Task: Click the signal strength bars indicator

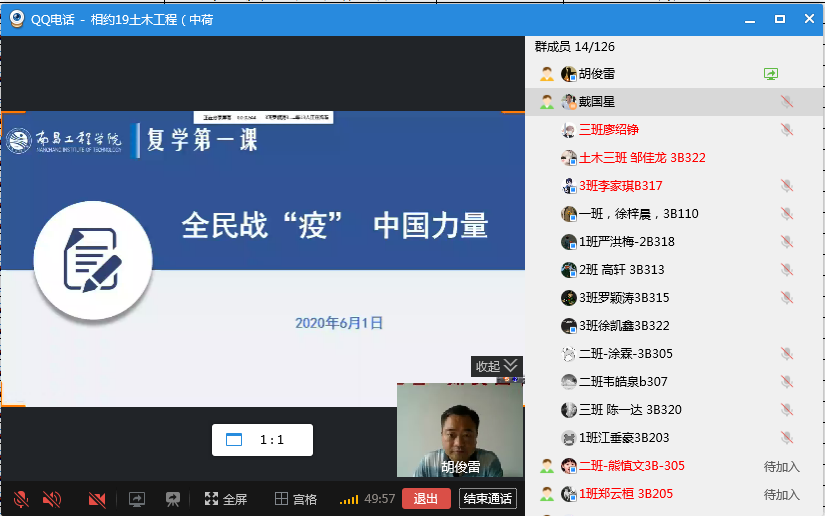Action: click(349, 499)
